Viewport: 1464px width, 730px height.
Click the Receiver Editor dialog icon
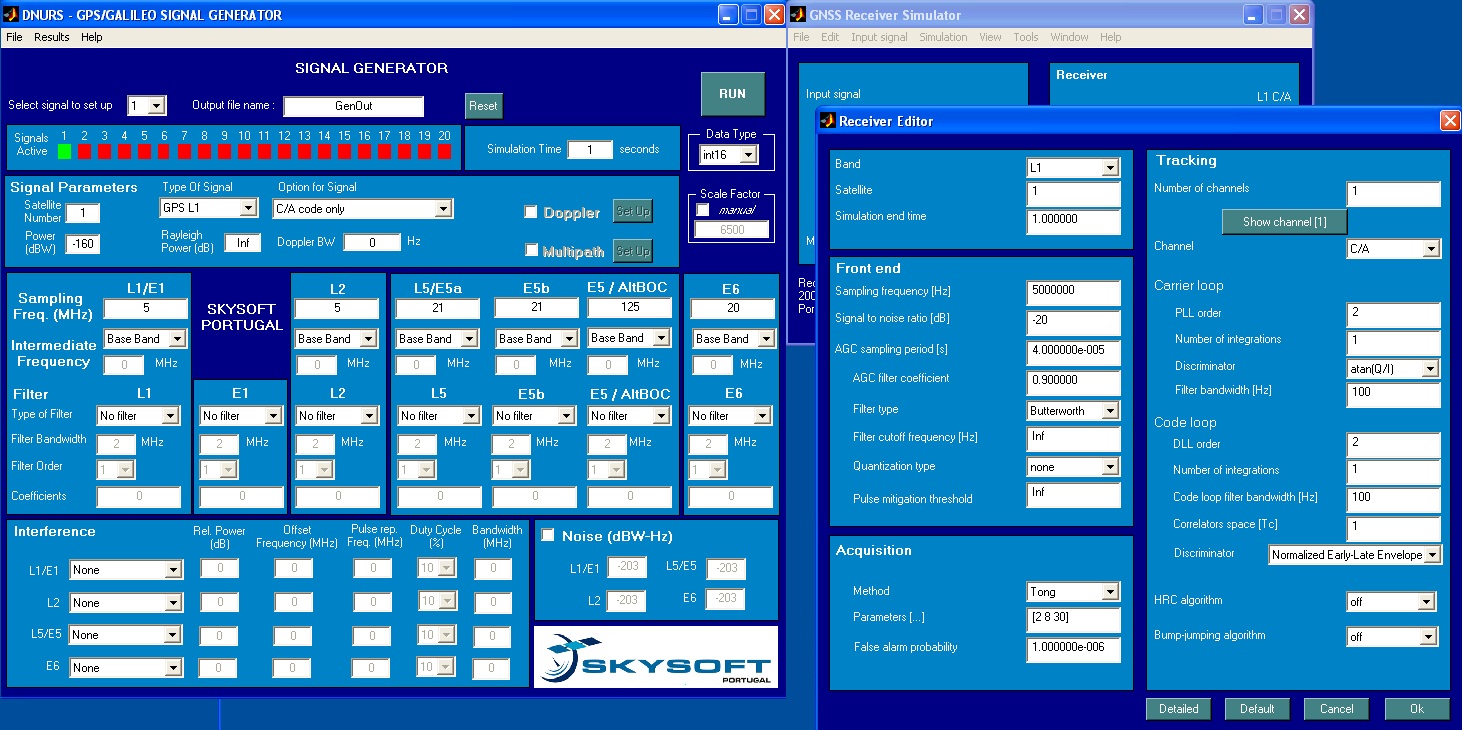coord(826,120)
